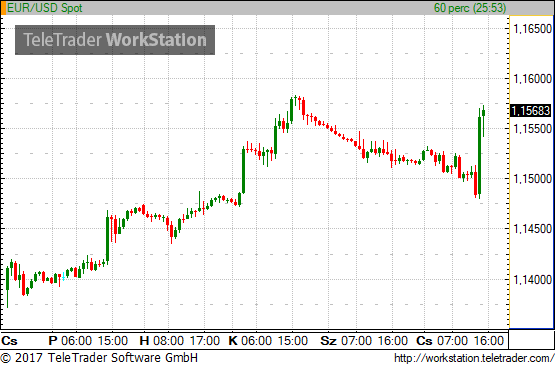The image size is (555, 367).
Task: Open the workstation.teletrader.com link
Action: coord(474,358)
